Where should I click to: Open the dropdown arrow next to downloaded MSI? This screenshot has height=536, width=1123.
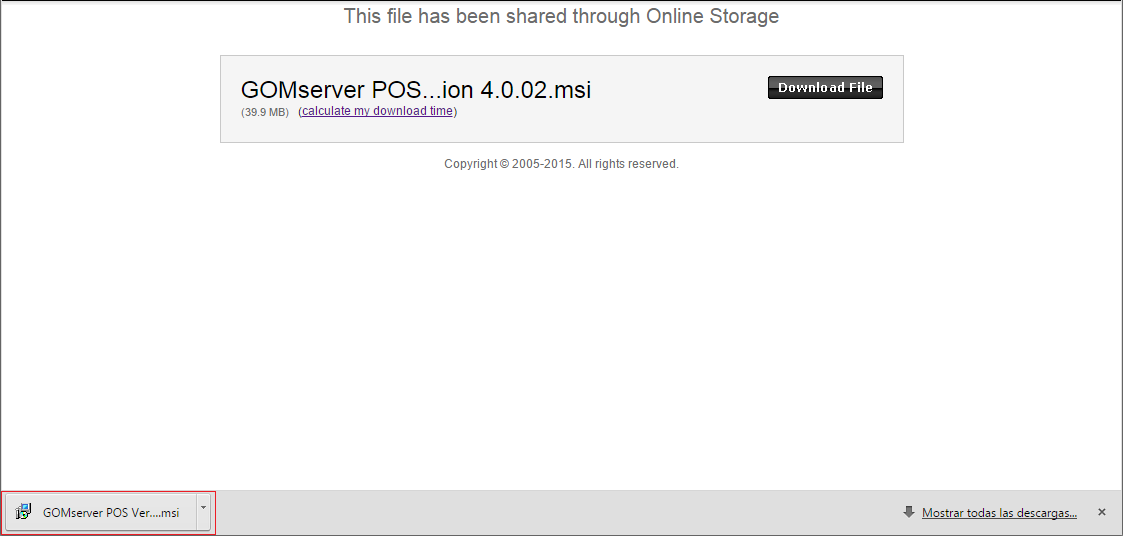pos(204,512)
